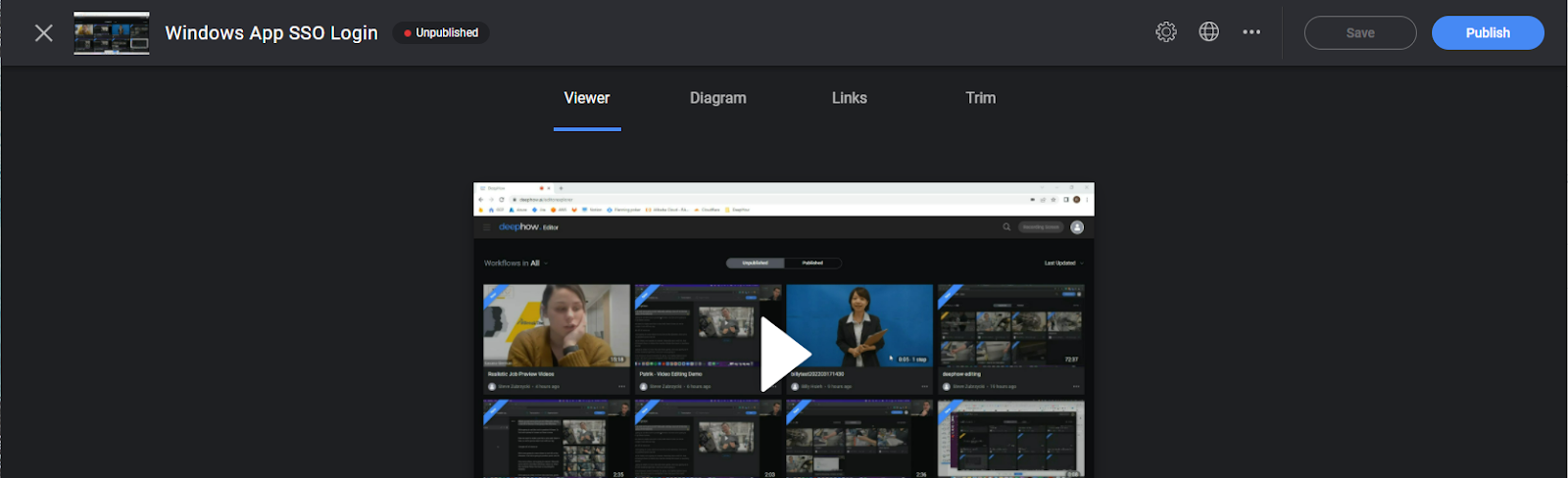This screenshot has width=1568, height=478.
Task: Close the workflow editor with X icon
Action: (x=43, y=33)
